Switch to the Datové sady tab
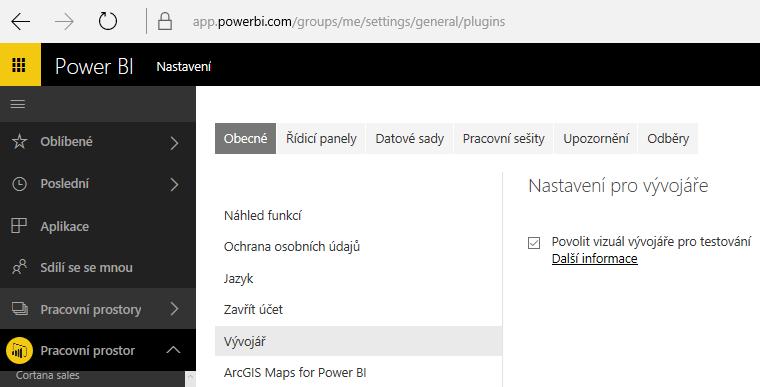760x387 pixels. [x=410, y=139]
